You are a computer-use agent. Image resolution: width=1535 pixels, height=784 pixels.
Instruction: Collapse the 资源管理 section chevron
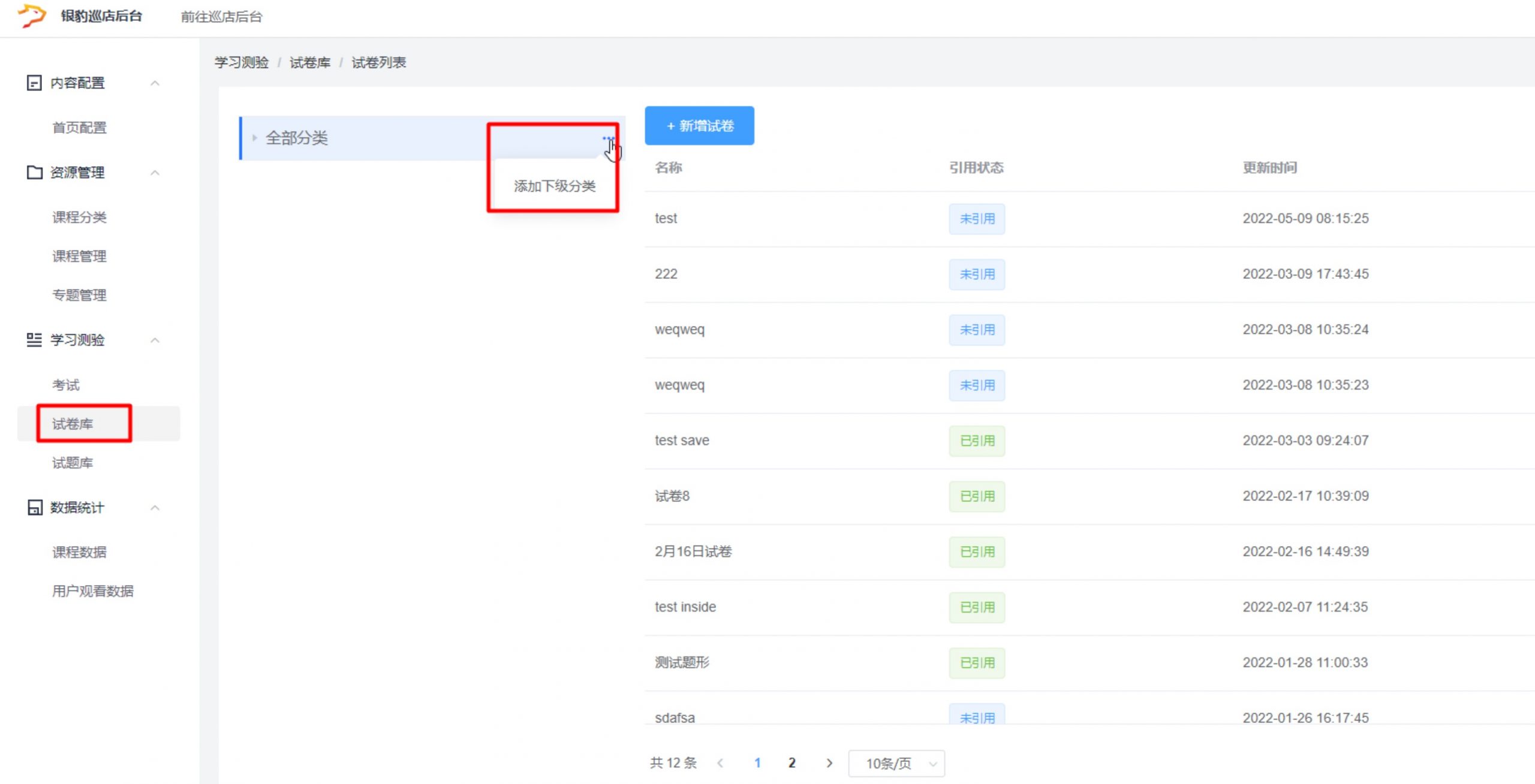155,173
